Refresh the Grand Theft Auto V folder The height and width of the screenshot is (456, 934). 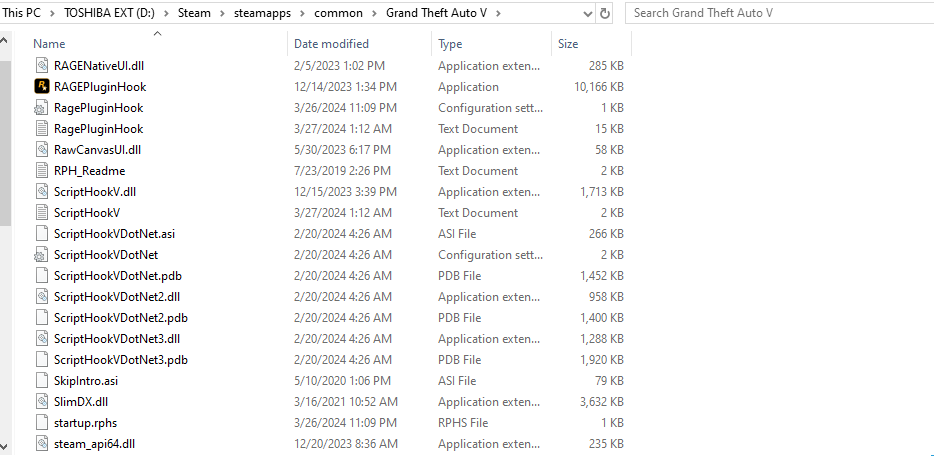605,14
